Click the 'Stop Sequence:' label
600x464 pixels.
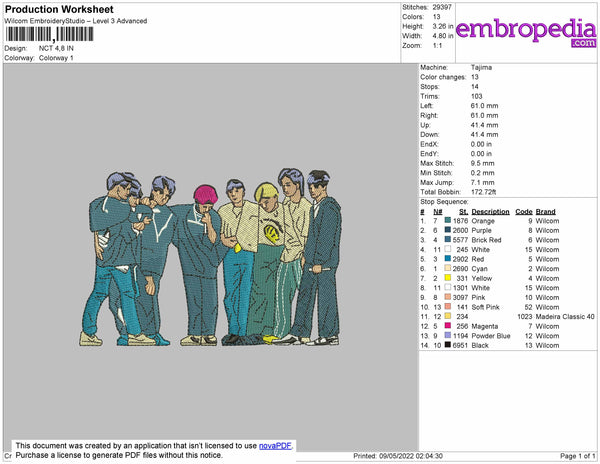pos(444,202)
